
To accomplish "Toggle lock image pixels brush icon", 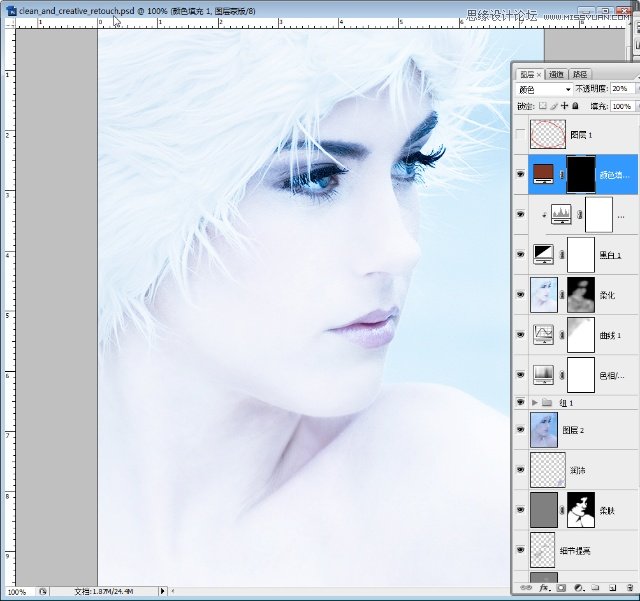I will (x=553, y=106).
